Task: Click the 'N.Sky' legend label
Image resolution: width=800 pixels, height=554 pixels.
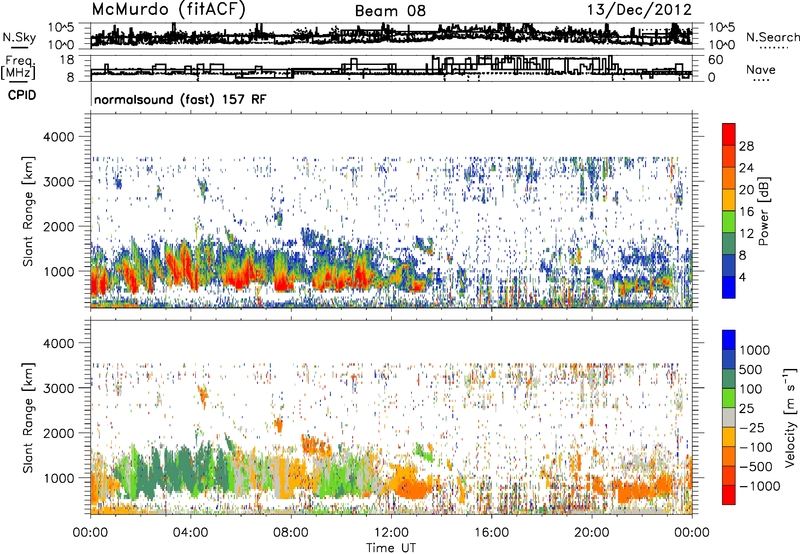Action: point(19,37)
